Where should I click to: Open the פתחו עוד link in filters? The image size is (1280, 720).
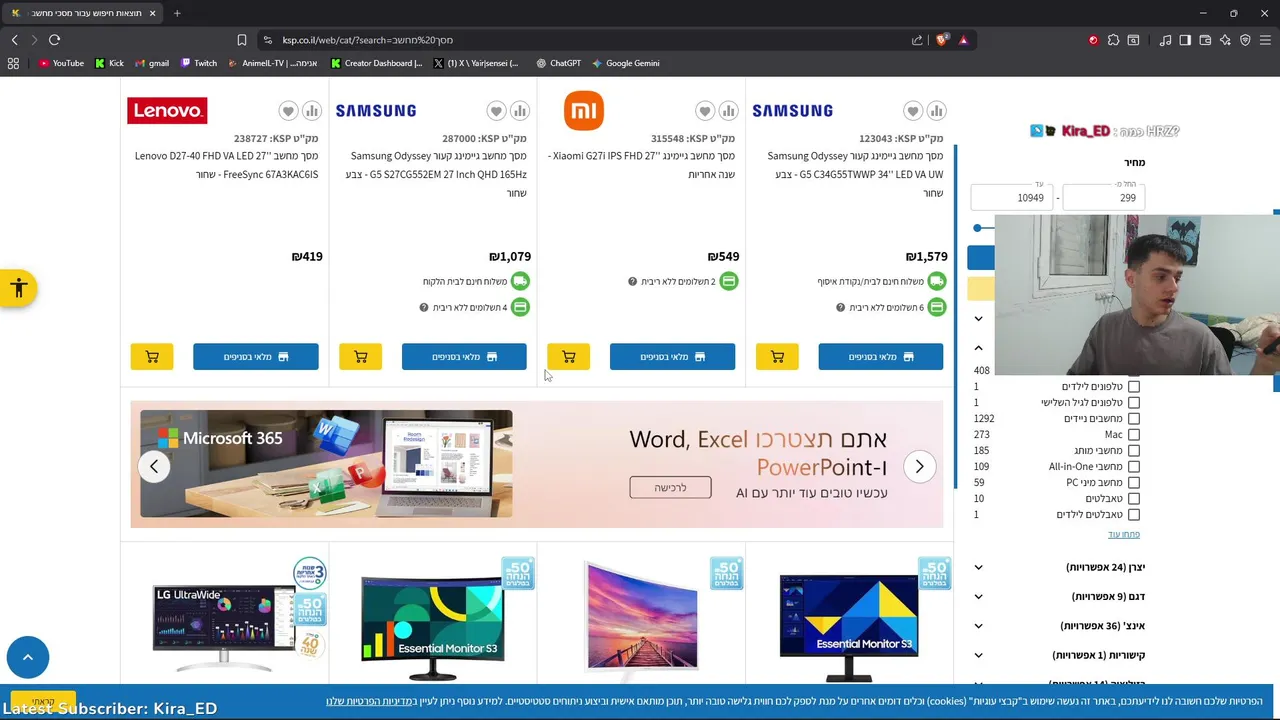[1124, 534]
